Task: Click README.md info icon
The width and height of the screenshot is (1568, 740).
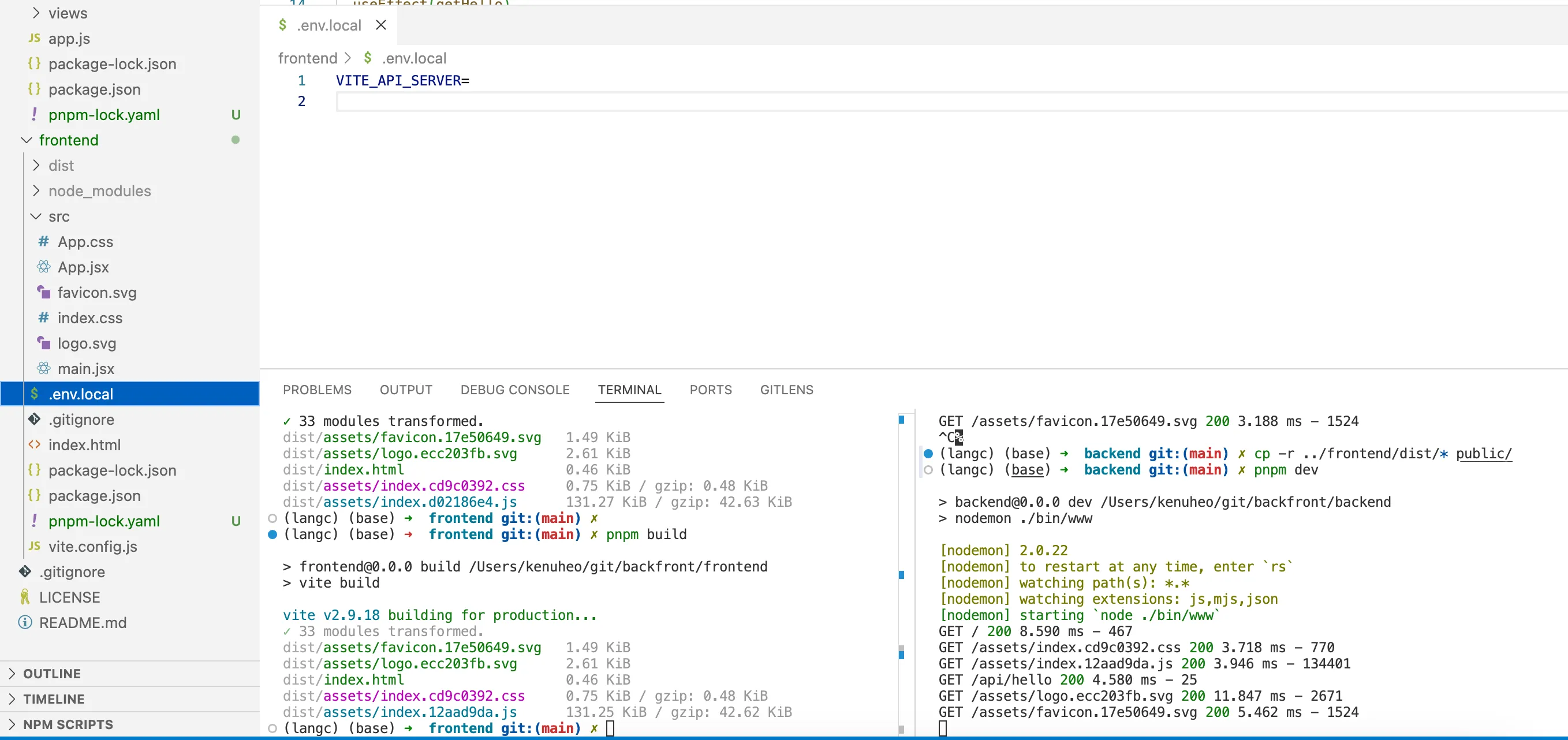Action: click(x=25, y=623)
